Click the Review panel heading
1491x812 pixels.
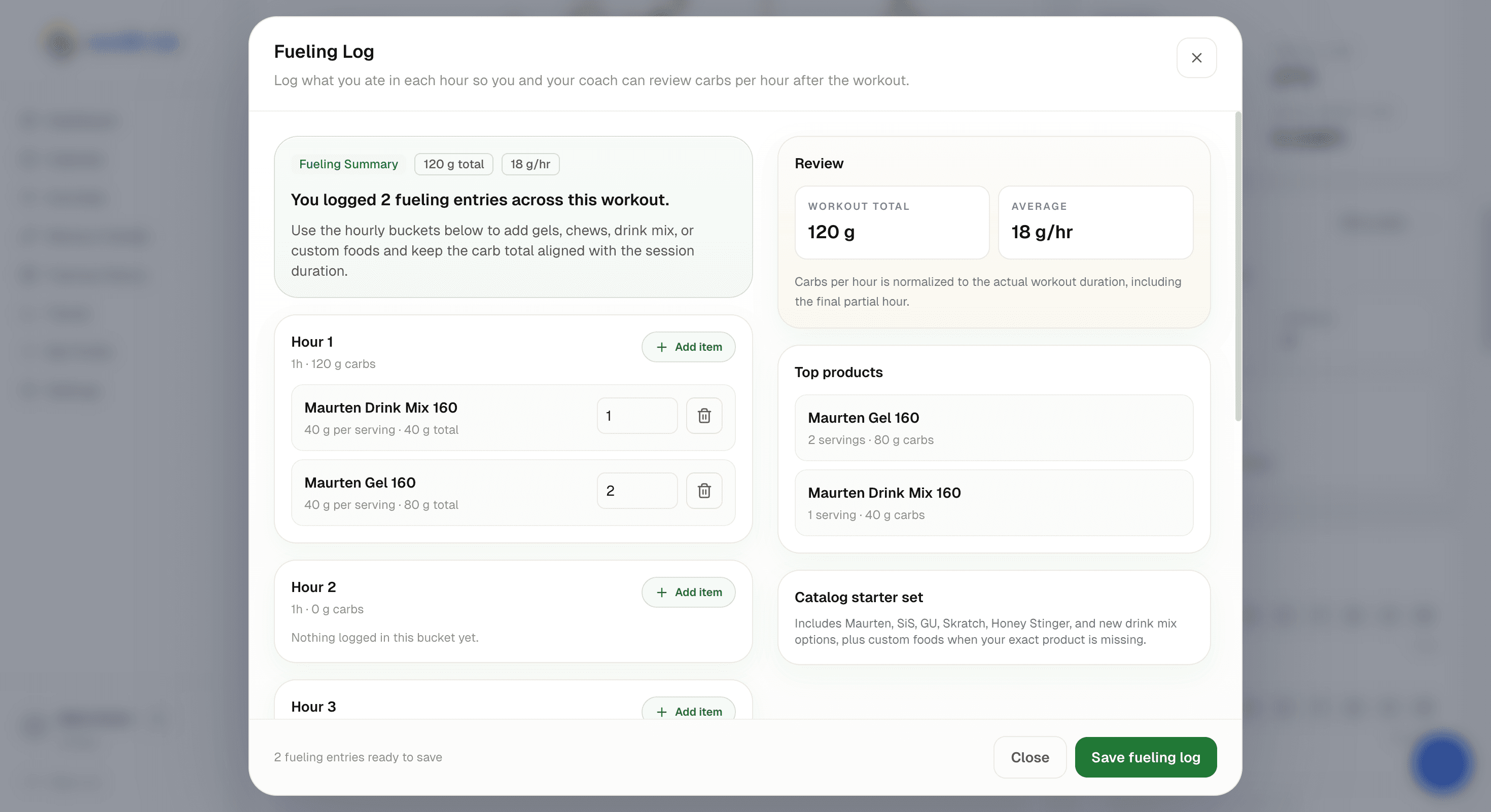point(819,164)
